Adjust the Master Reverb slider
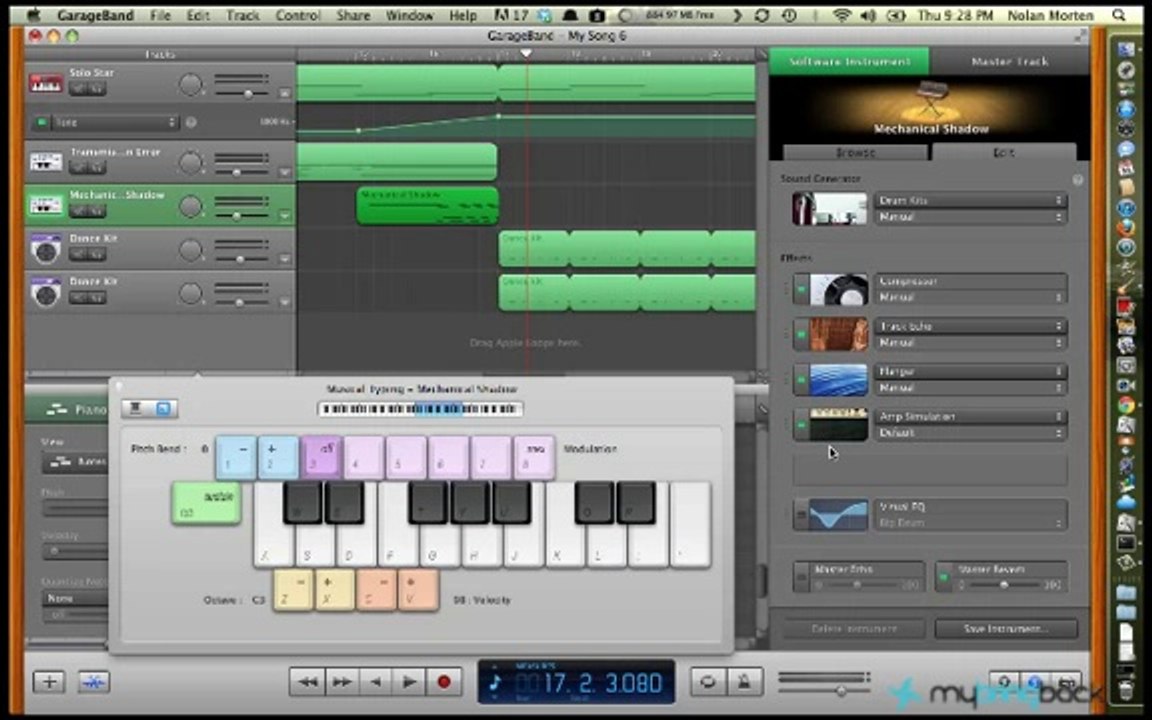This screenshot has height=720, width=1152. point(1002,585)
